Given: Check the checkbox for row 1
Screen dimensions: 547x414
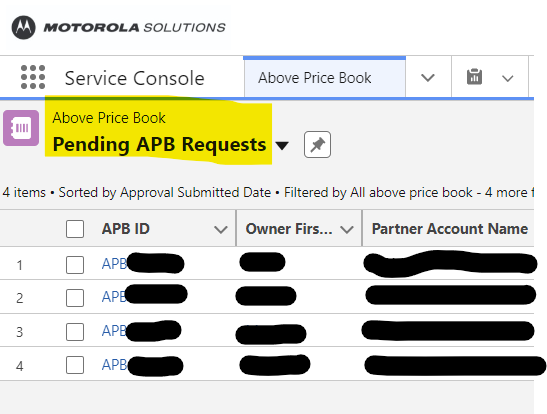Looking at the screenshot, I should tap(75, 265).
